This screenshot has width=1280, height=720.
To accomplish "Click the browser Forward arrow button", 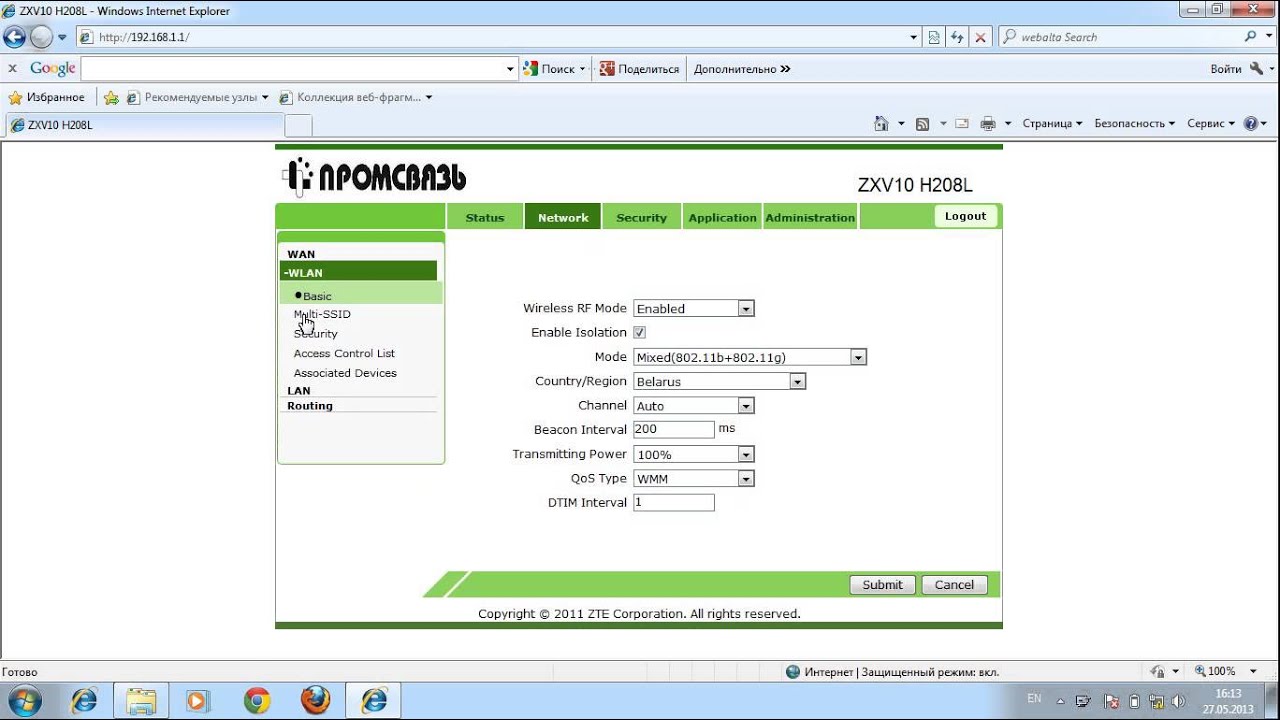I will pos(41,37).
